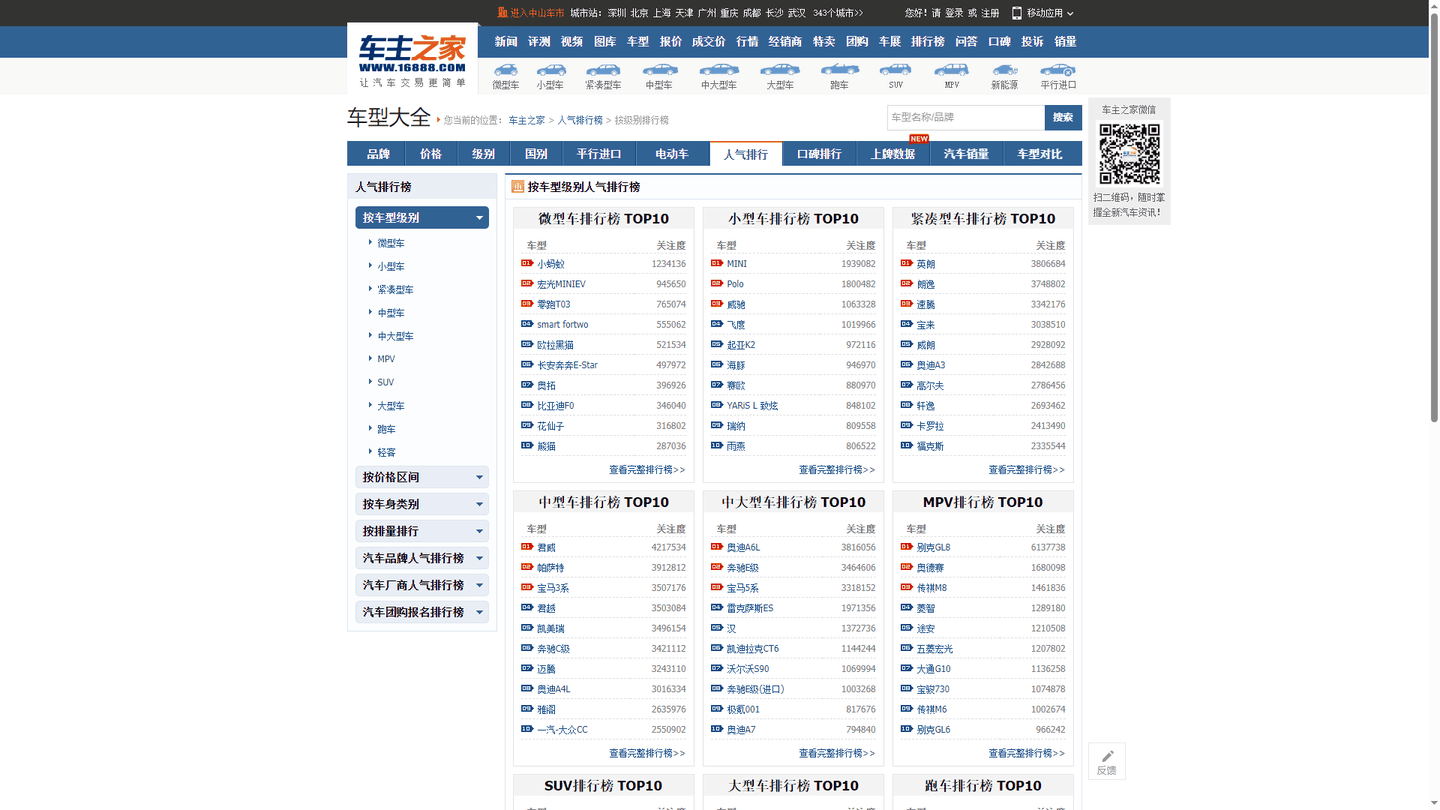Expand the 343个城市 city list

coord(838,13)
